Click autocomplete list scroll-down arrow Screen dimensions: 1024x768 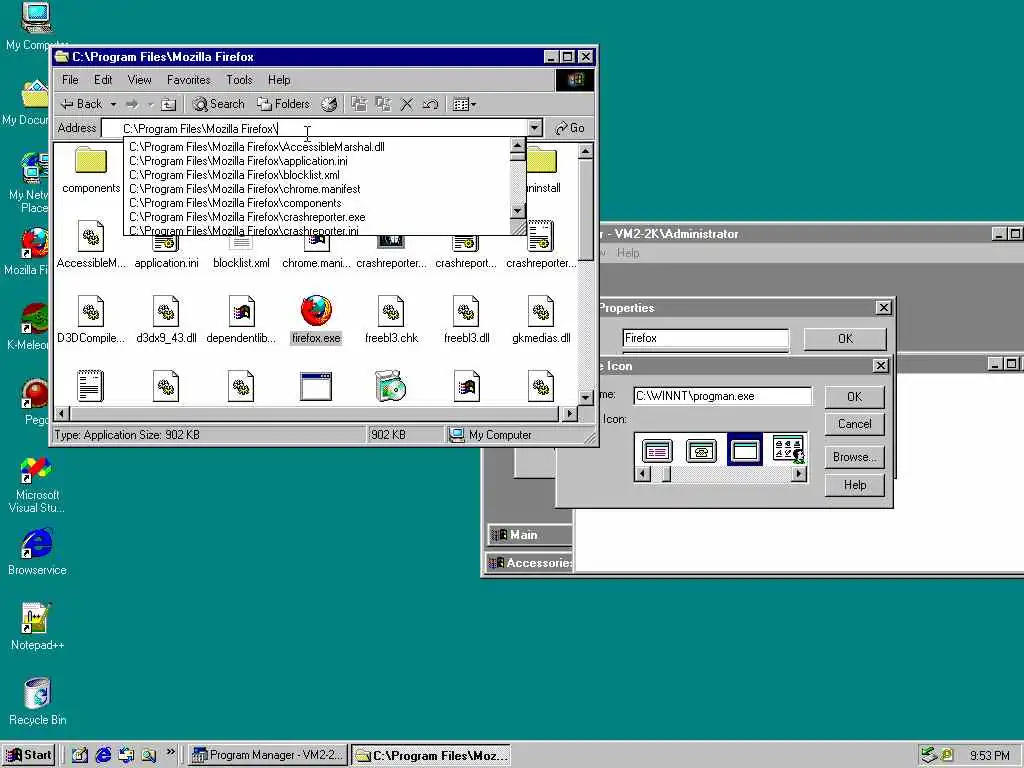tap(517, 210)
